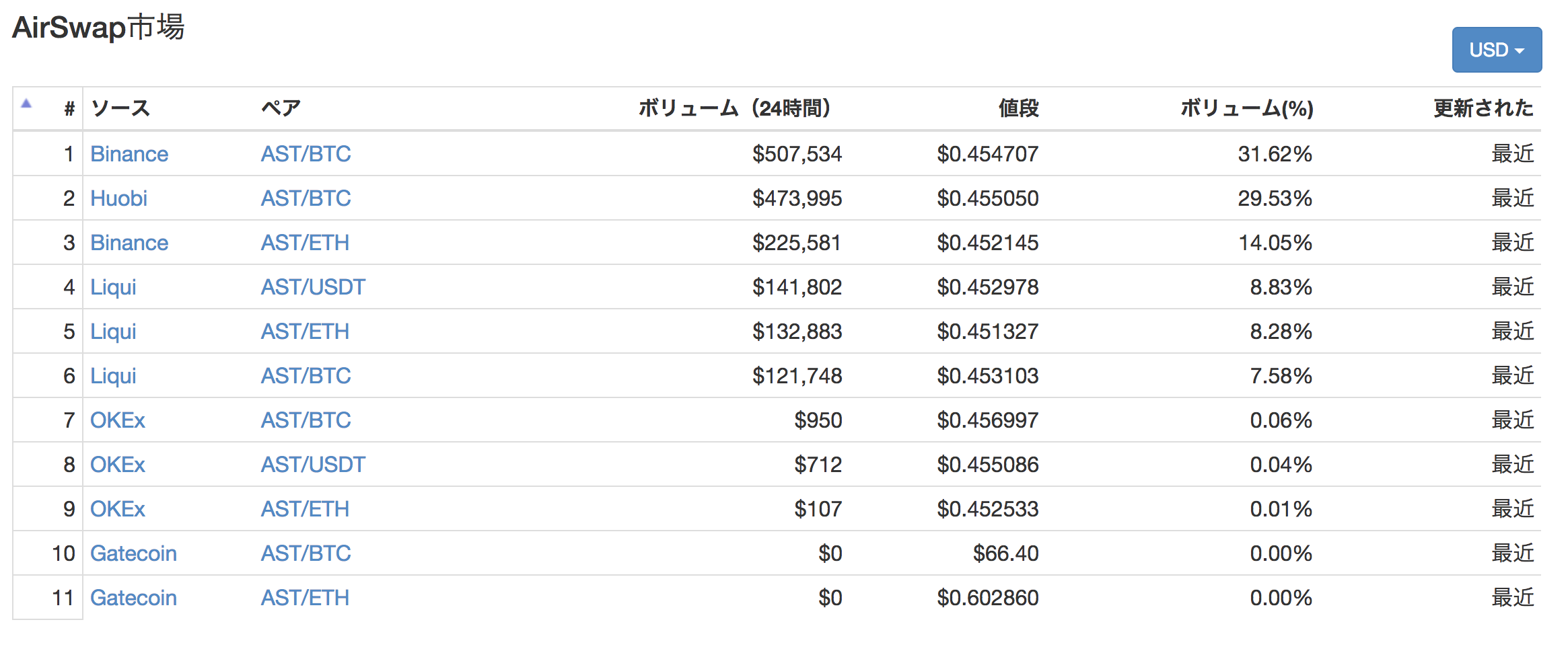This screenshot has width=1568, height=655.
Task: Select volume value $141,802
Action: point(797,287)
